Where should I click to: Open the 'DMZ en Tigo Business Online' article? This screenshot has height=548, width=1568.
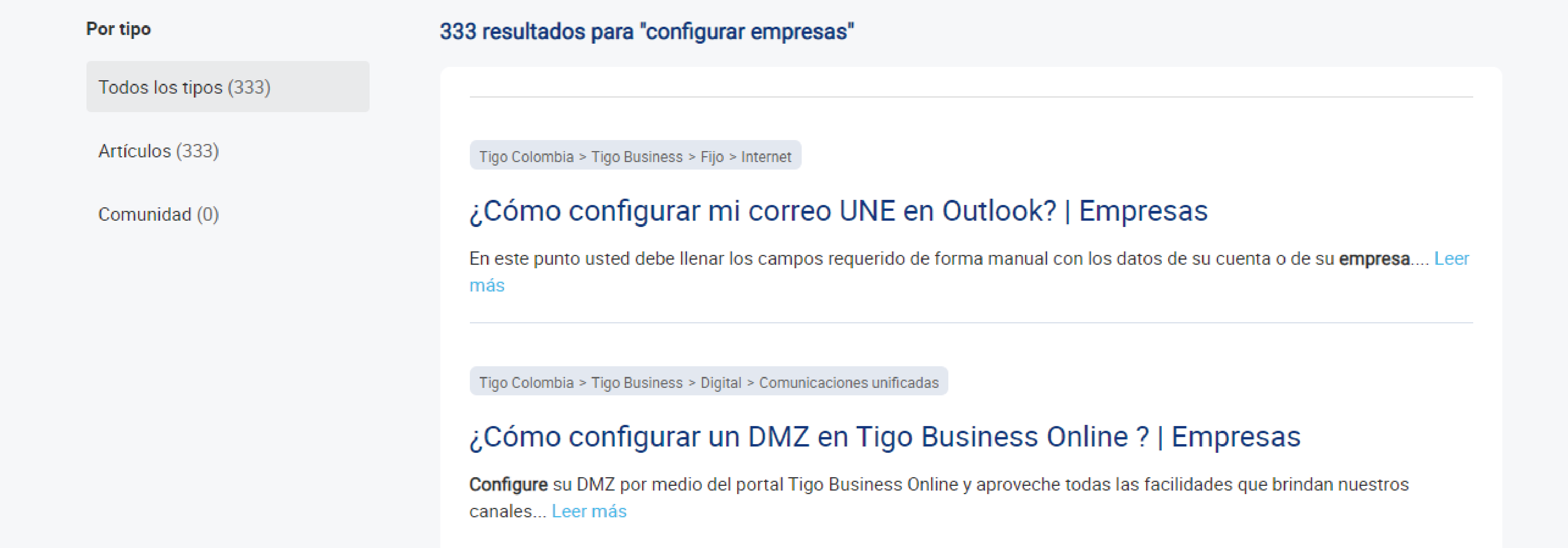click(884, 437)
